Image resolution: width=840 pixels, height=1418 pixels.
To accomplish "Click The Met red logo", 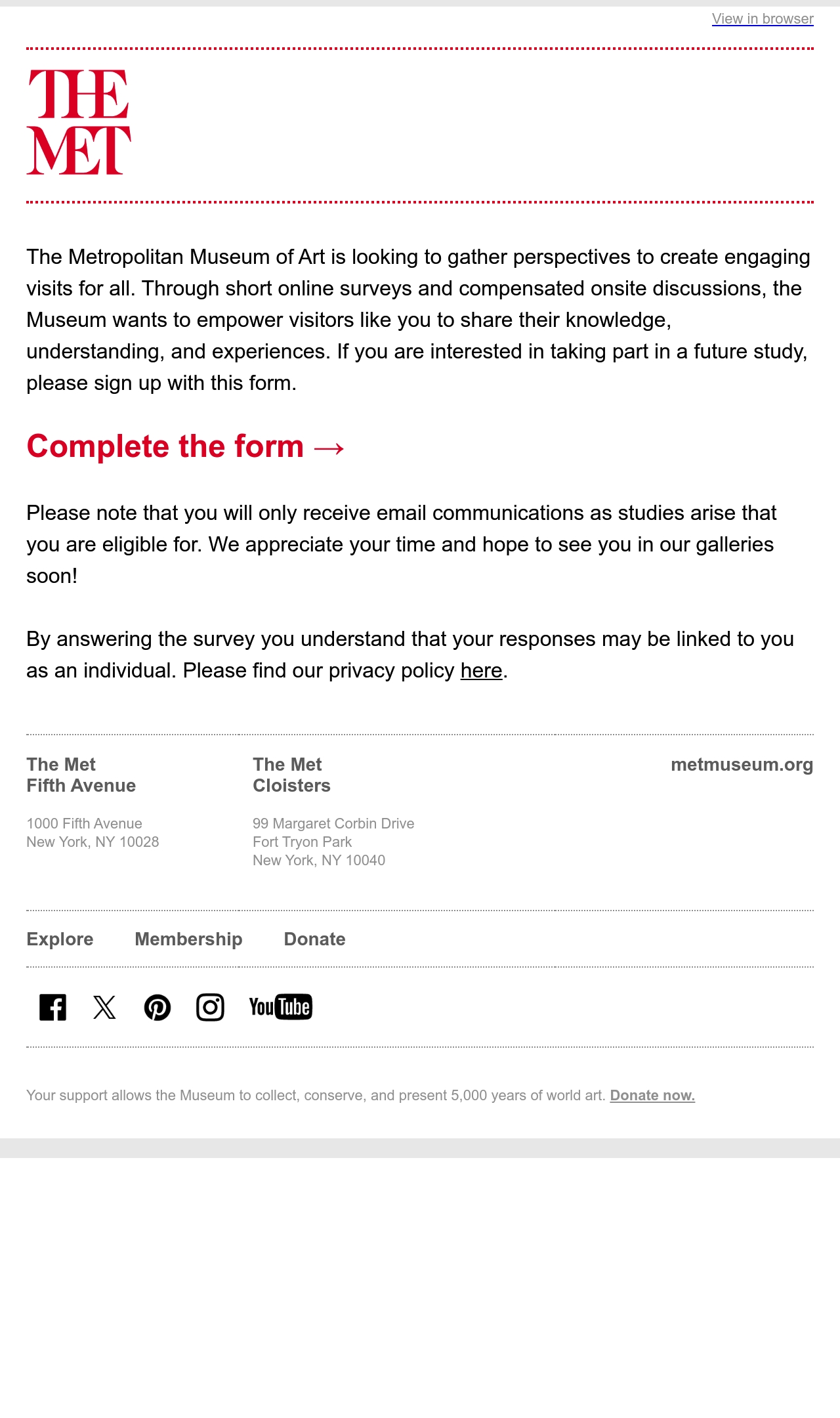I will 79,122.
